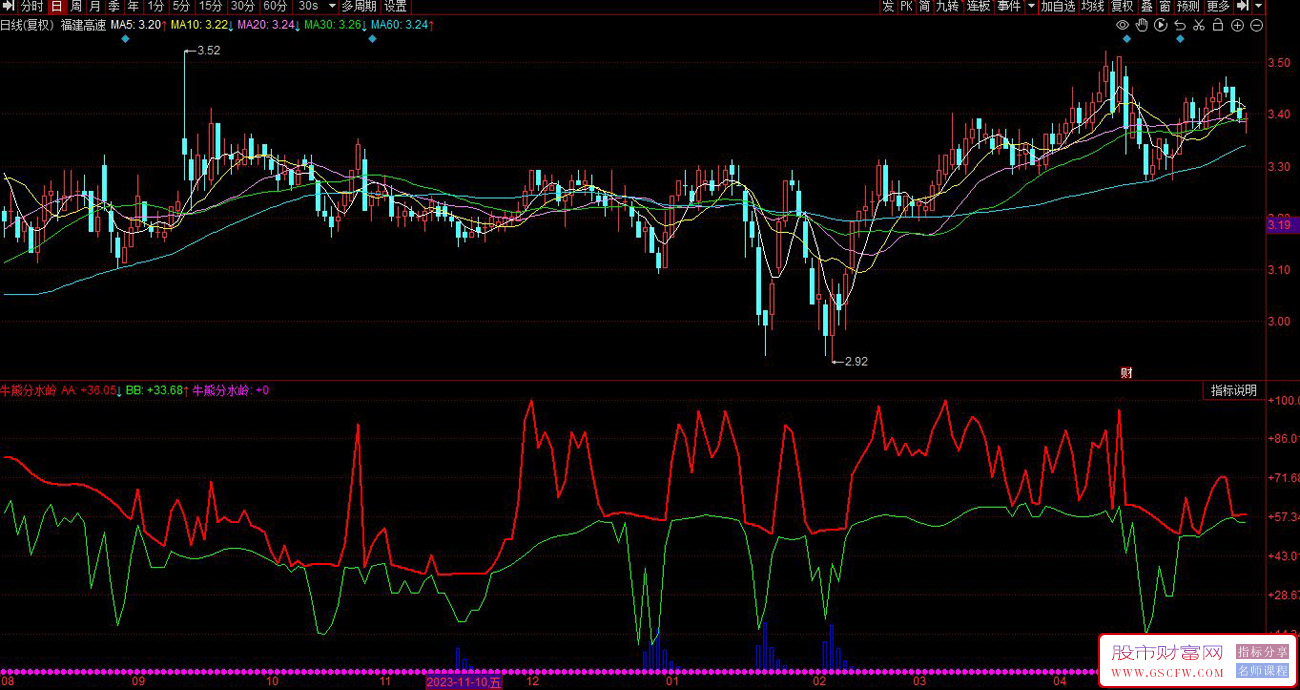Toggle the 九转 indicator

[x=948, y=6]
